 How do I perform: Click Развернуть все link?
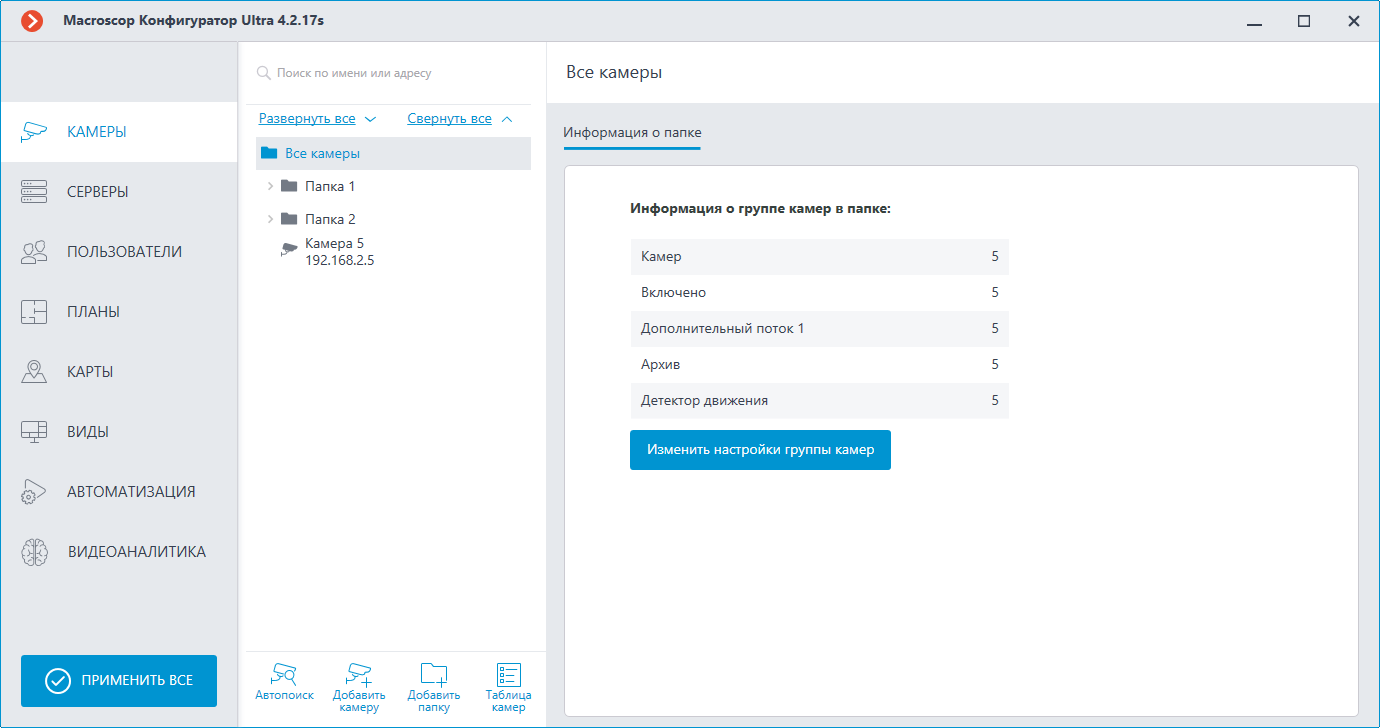(x=307, y=119)
